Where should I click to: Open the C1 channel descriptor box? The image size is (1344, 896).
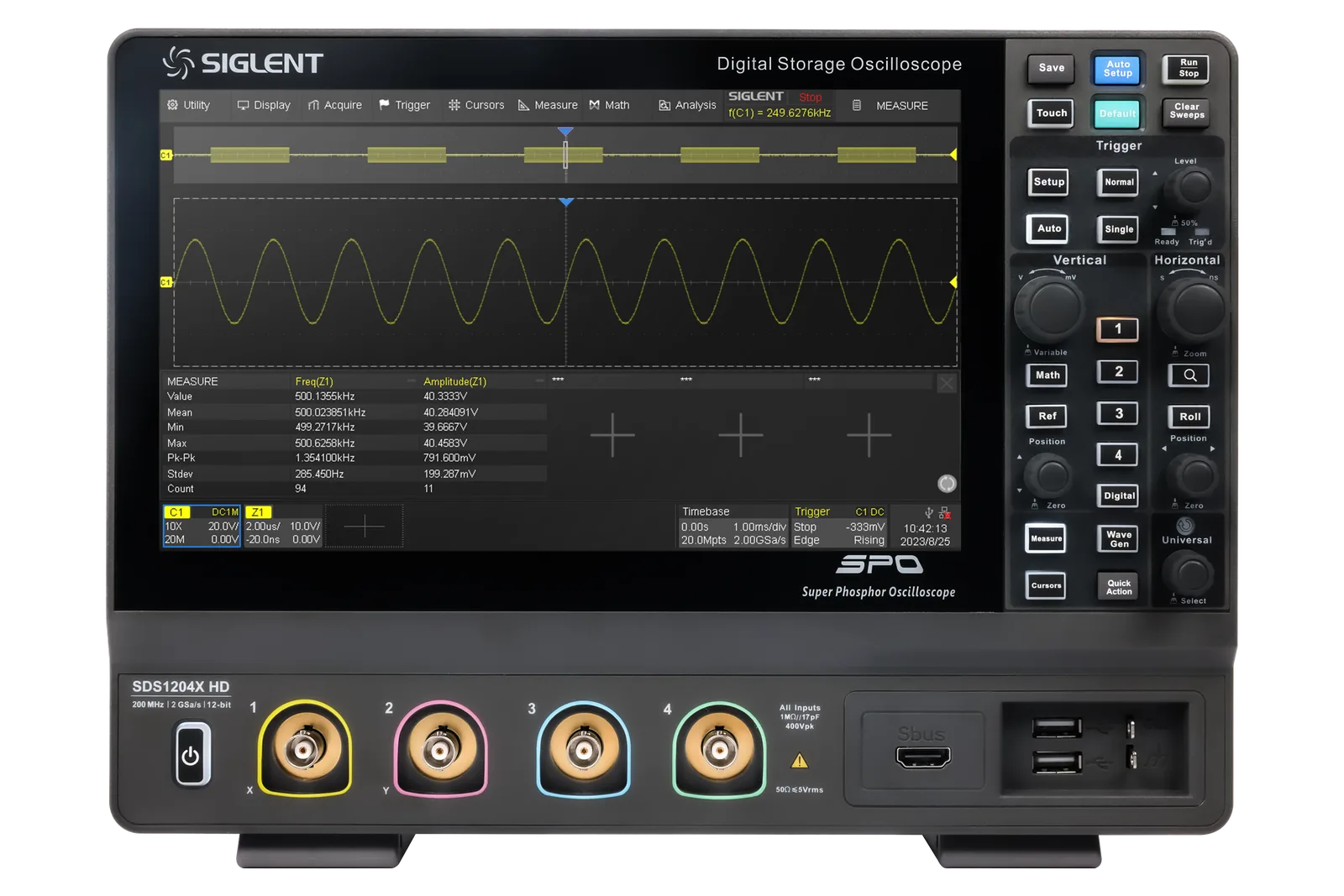(202, 526)
